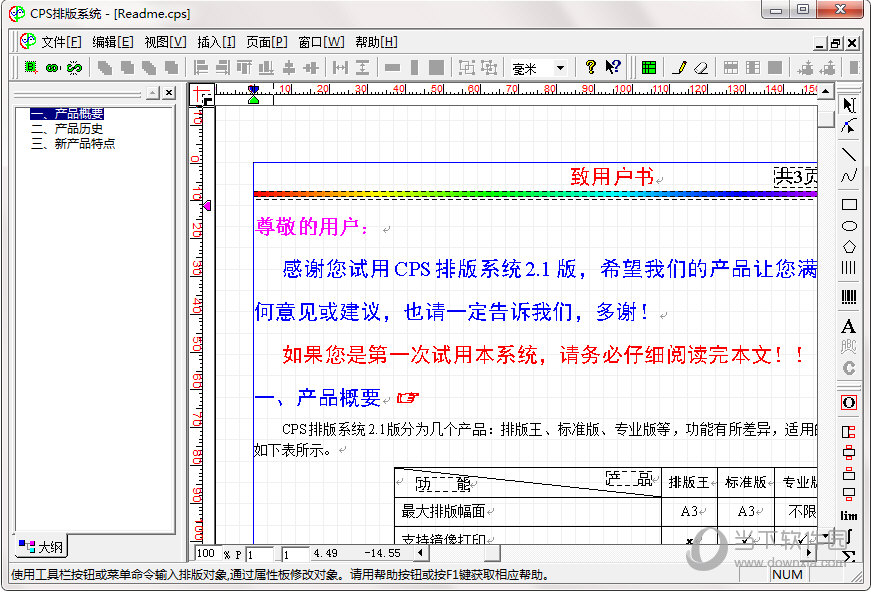Viewport: 871px width, 592px height.
Task: Click the context help pointer icon
Action: [612, 67]
